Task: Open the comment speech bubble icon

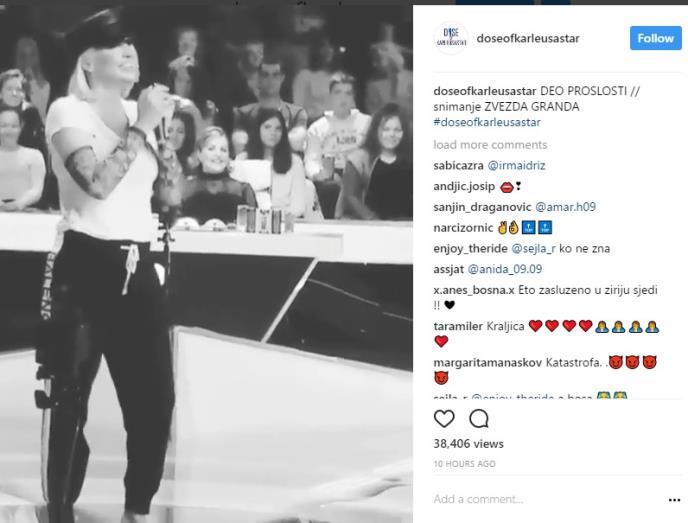Action: [x=479, y=419]
